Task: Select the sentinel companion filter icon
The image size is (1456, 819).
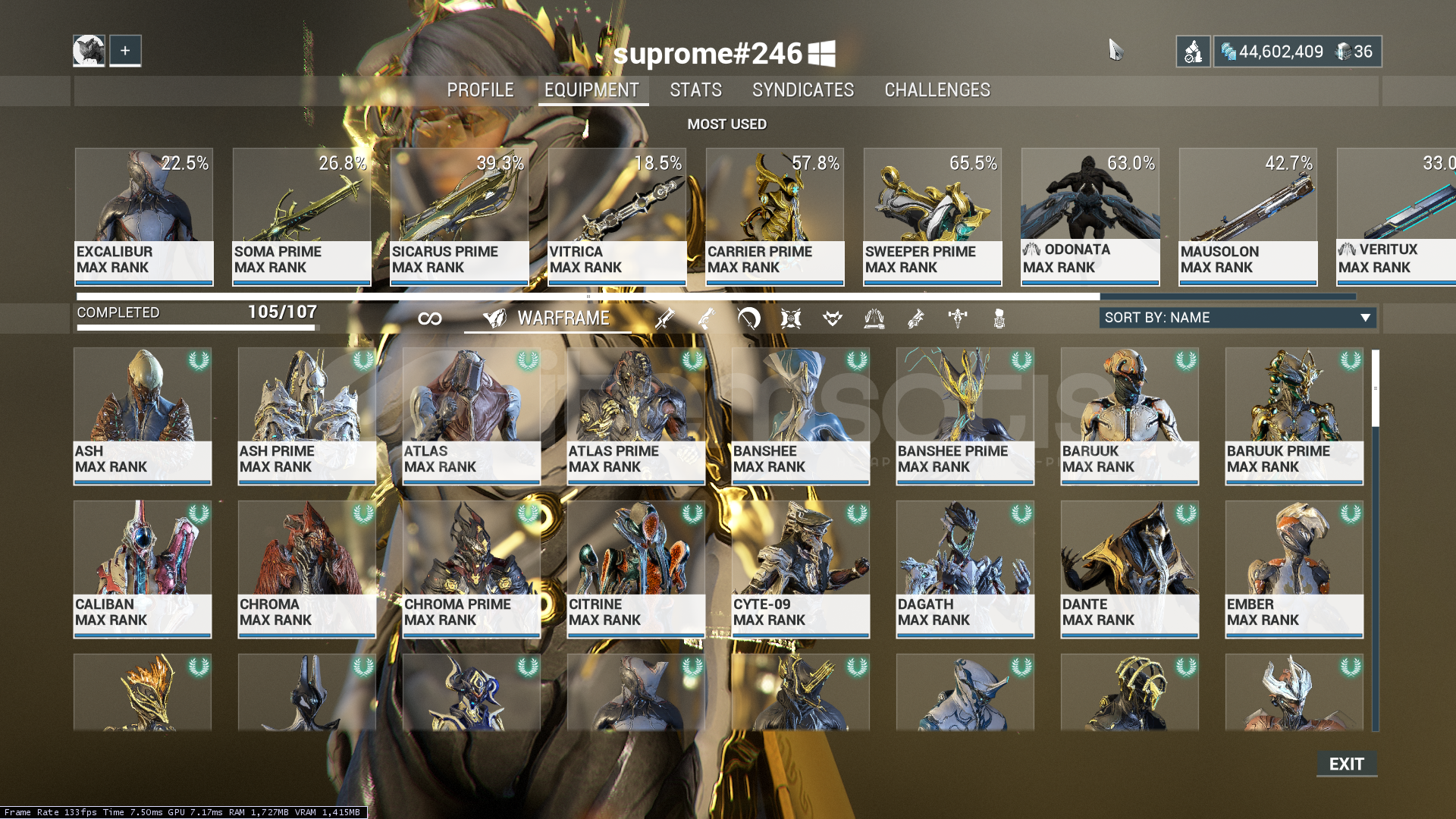Action: tap(791, 318)
